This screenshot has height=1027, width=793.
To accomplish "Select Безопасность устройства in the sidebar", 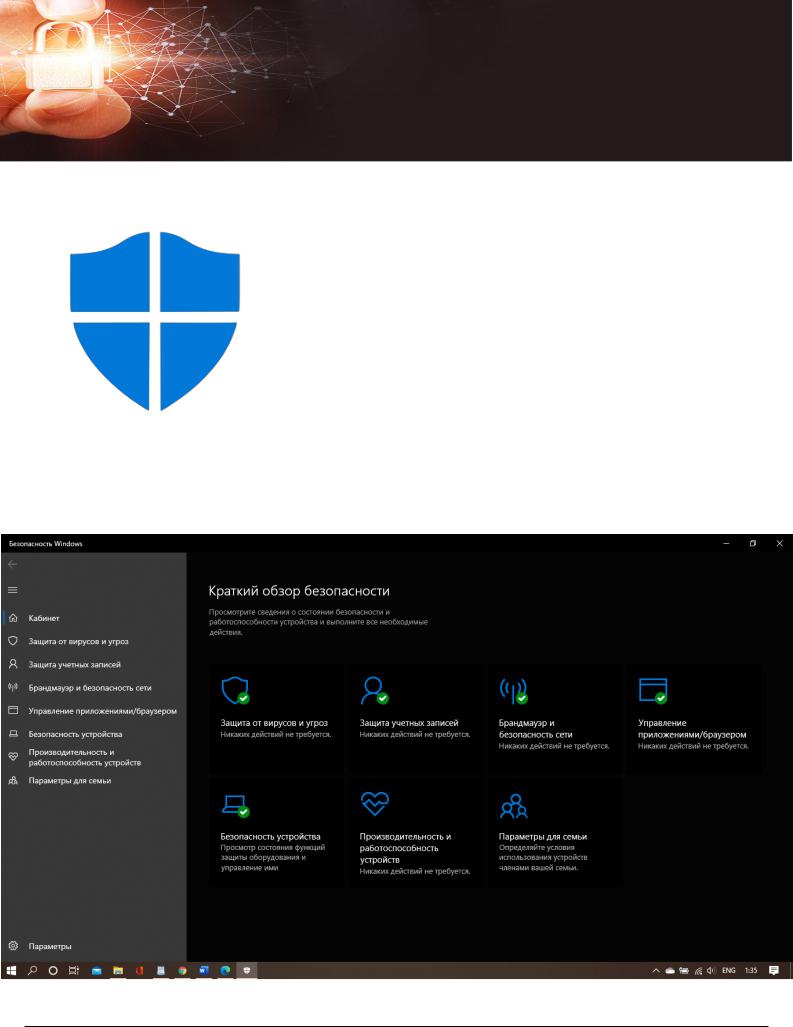I will point(76,733).
